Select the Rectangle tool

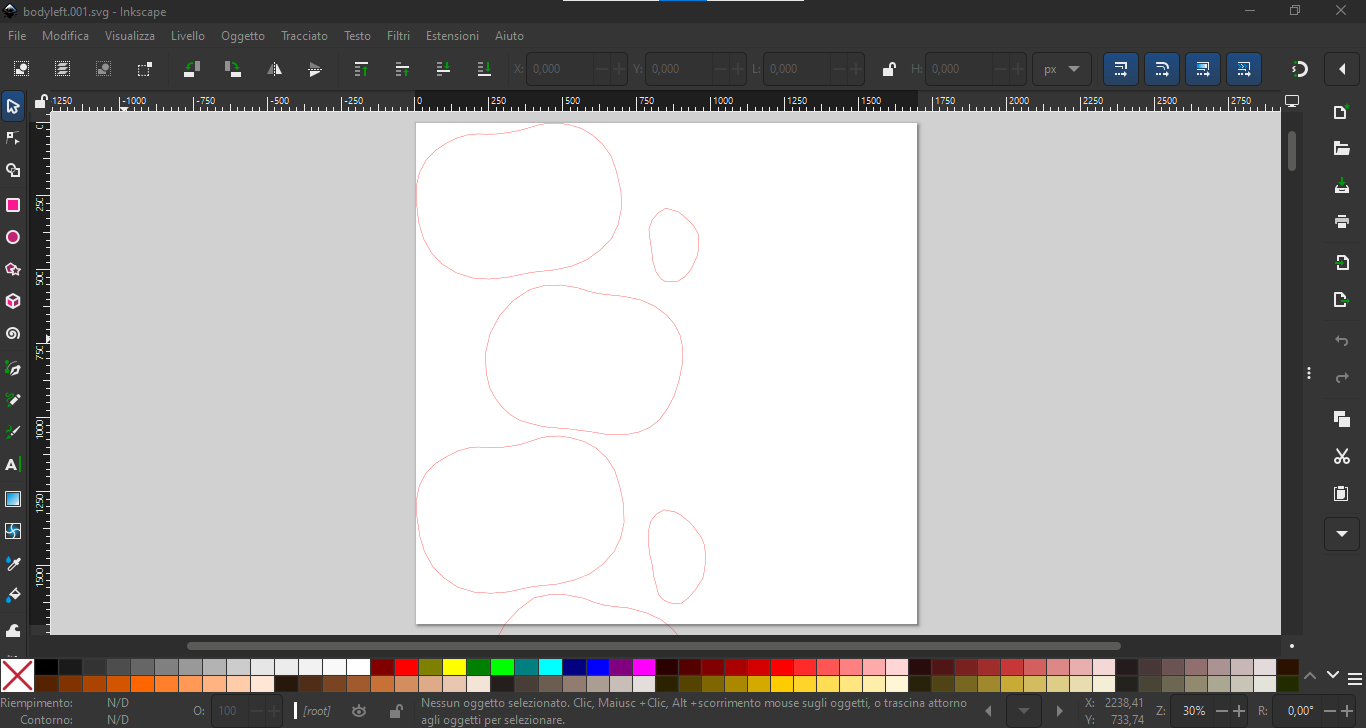pyautogui.click(x=13, y=205)
